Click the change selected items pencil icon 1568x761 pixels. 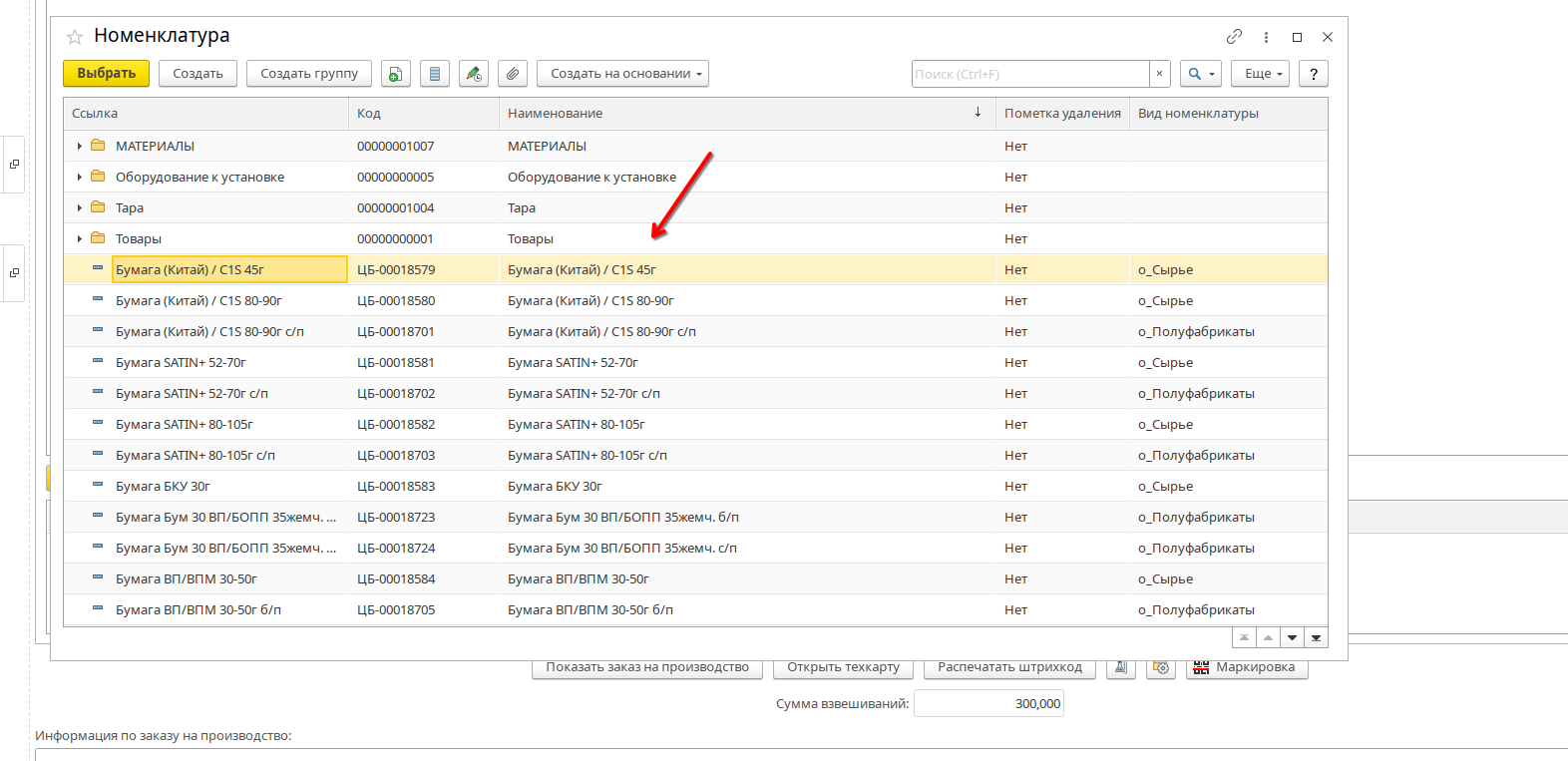click(x=474, y=74)
